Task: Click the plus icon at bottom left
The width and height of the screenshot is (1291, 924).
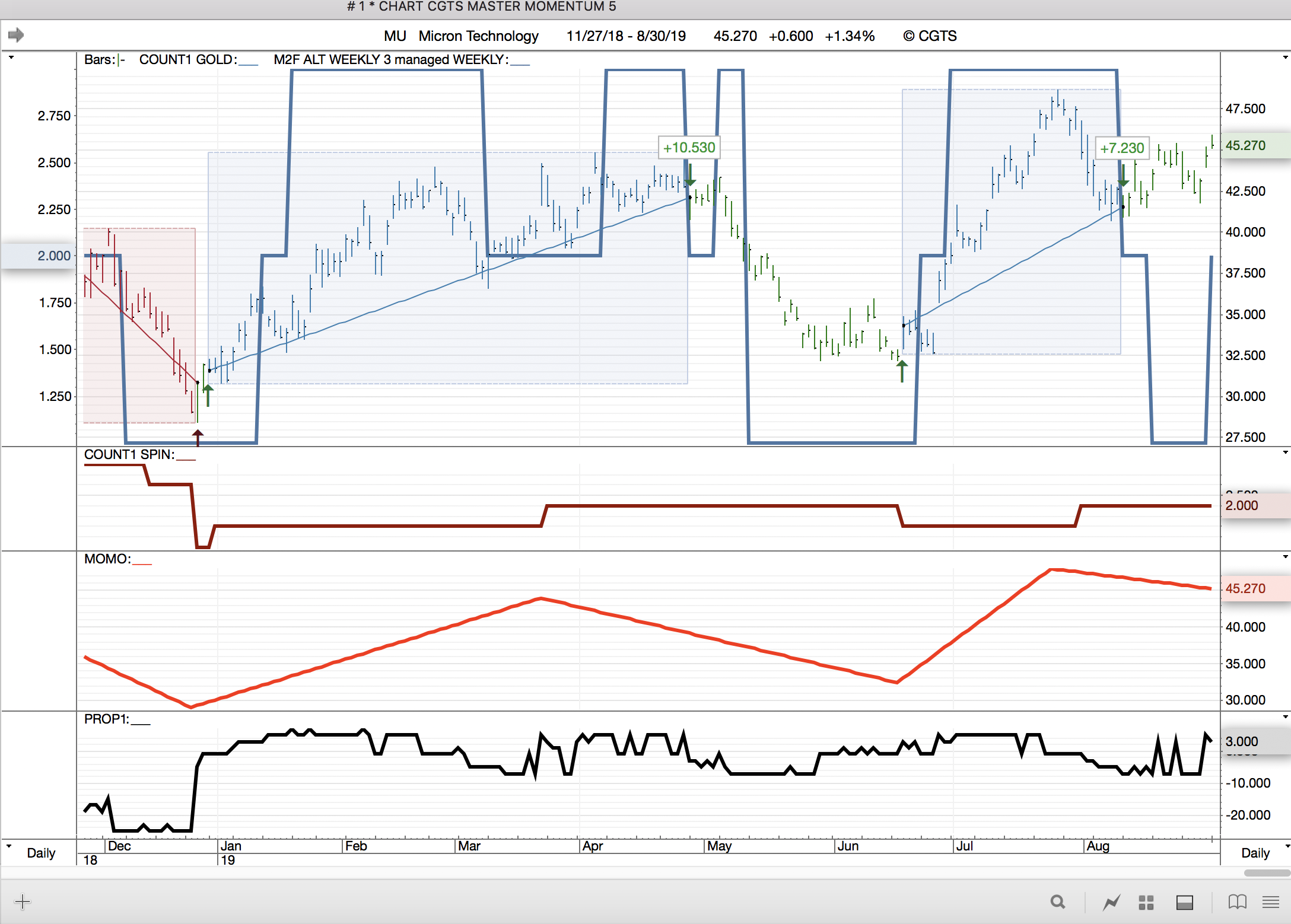Action: tap(23, 902)
